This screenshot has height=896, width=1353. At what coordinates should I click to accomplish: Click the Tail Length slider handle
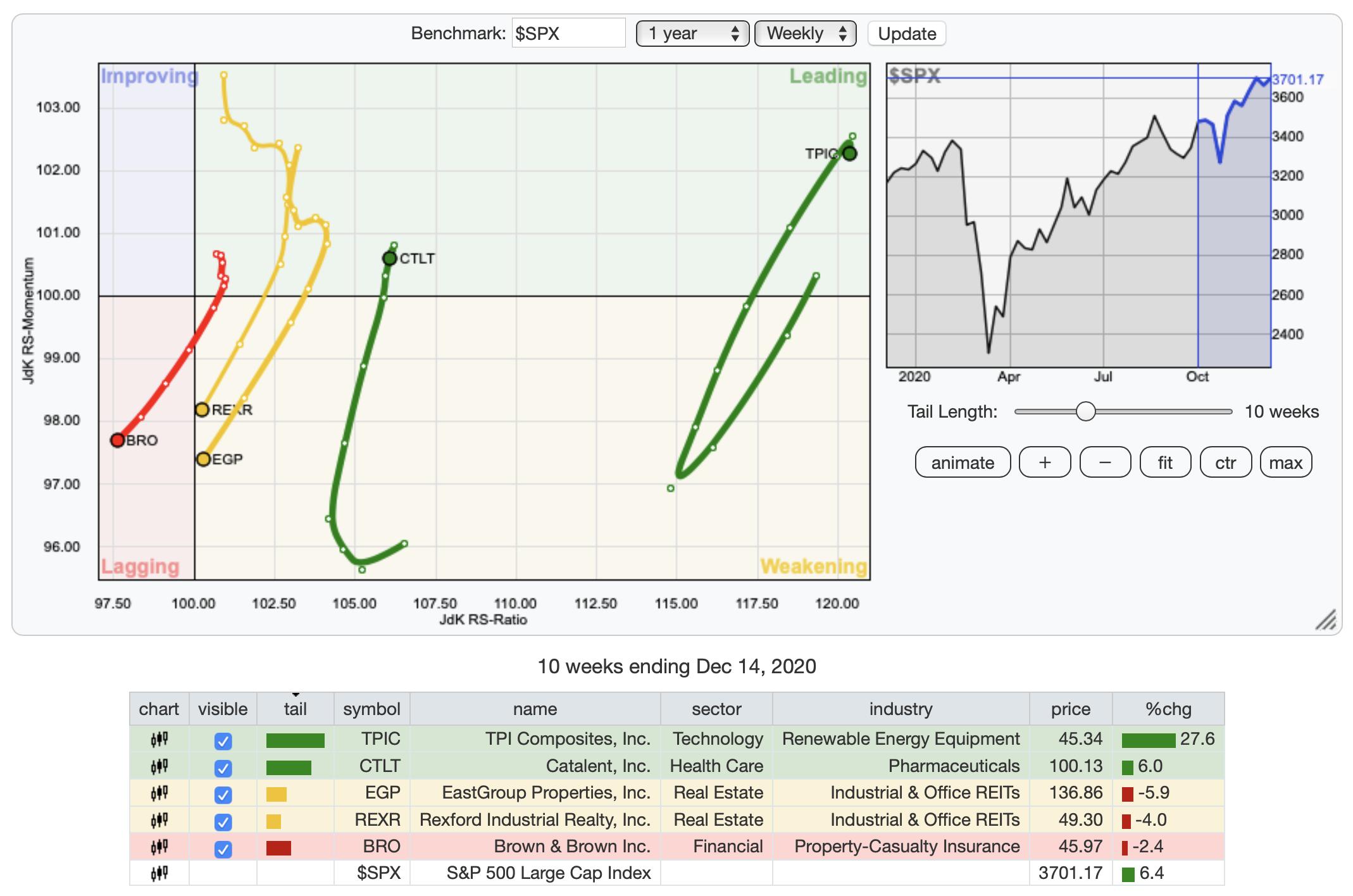(1085, 411)
